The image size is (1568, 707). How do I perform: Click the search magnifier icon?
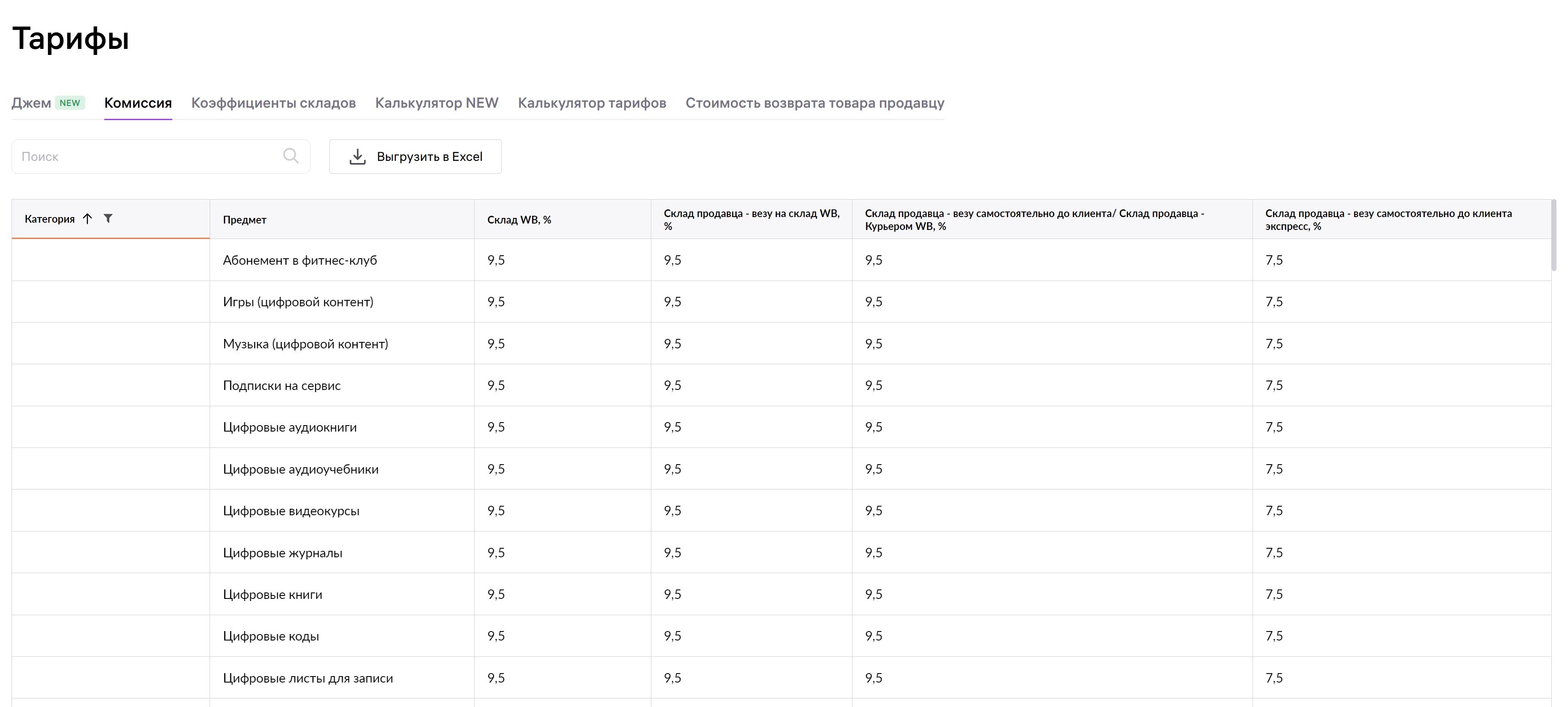(291, 157)
